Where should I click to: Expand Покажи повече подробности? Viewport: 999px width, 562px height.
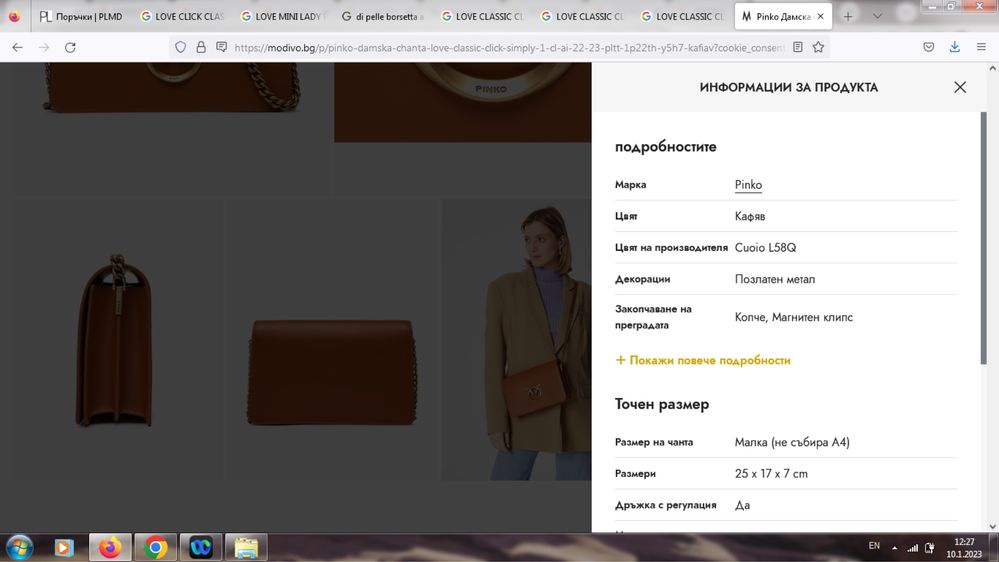point(703,360)
